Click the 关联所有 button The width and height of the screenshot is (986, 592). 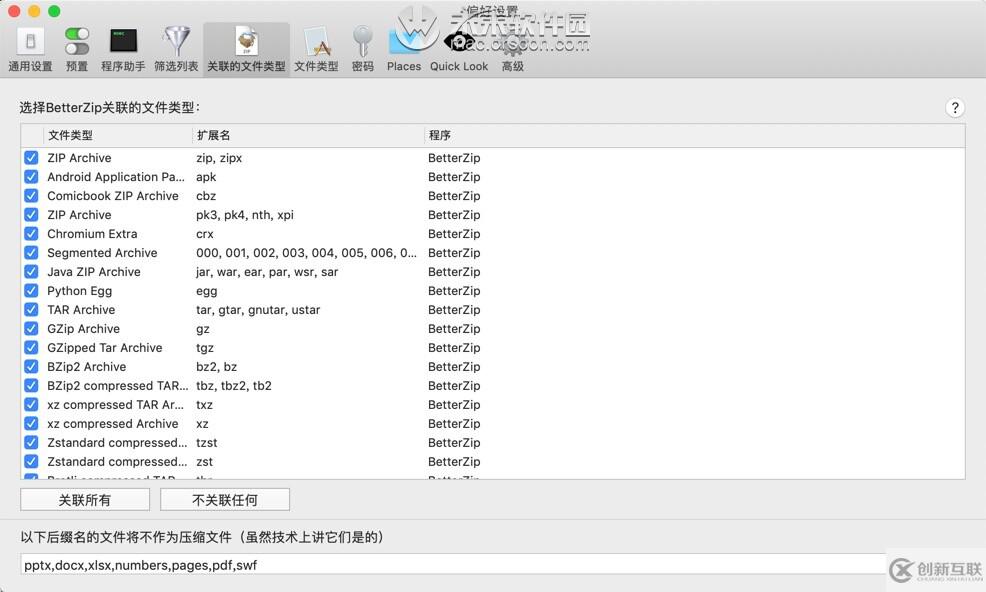pos(85,500)
